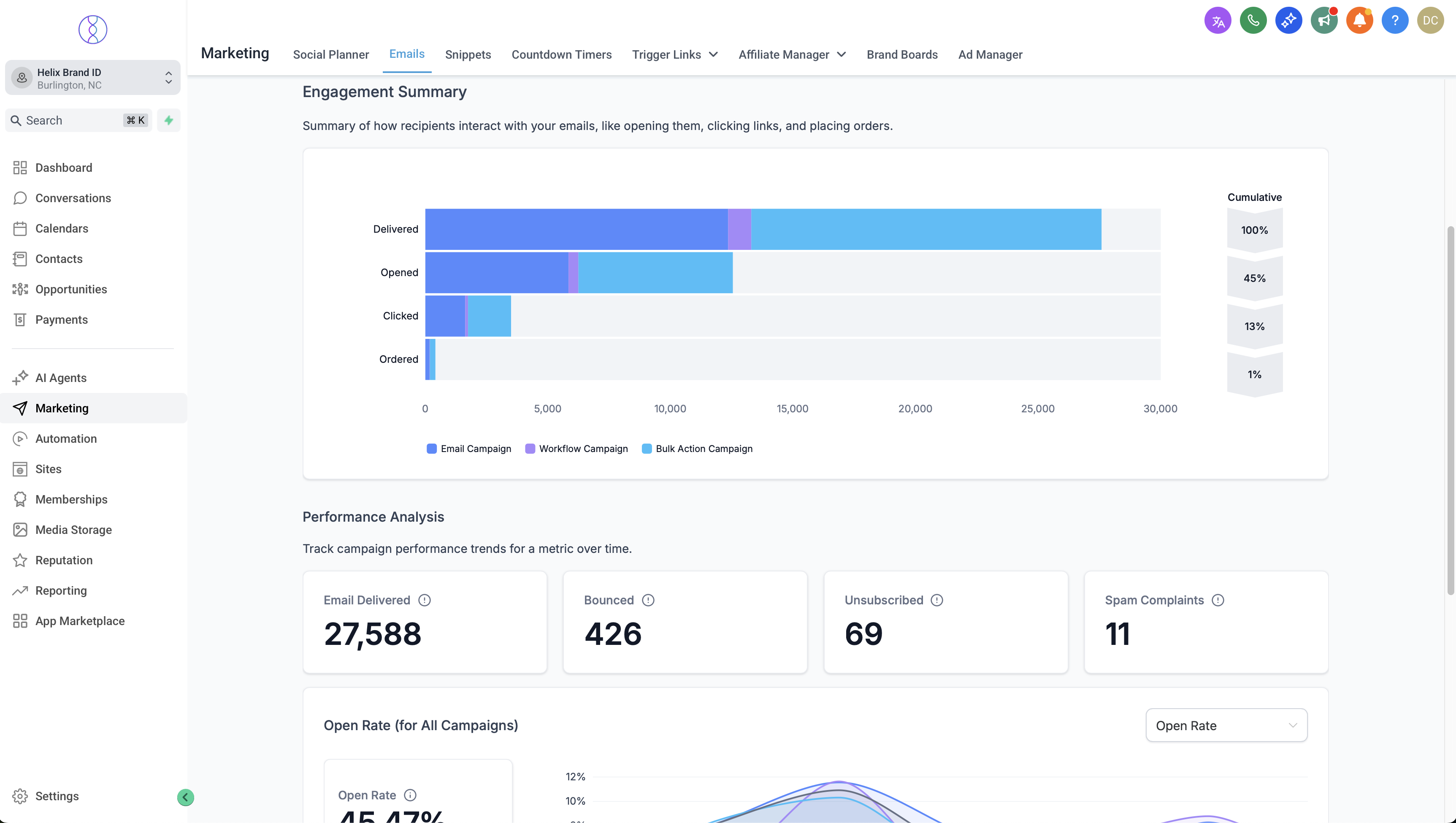
Task: Open the Social Planner tab
Action: click(330, 55)
